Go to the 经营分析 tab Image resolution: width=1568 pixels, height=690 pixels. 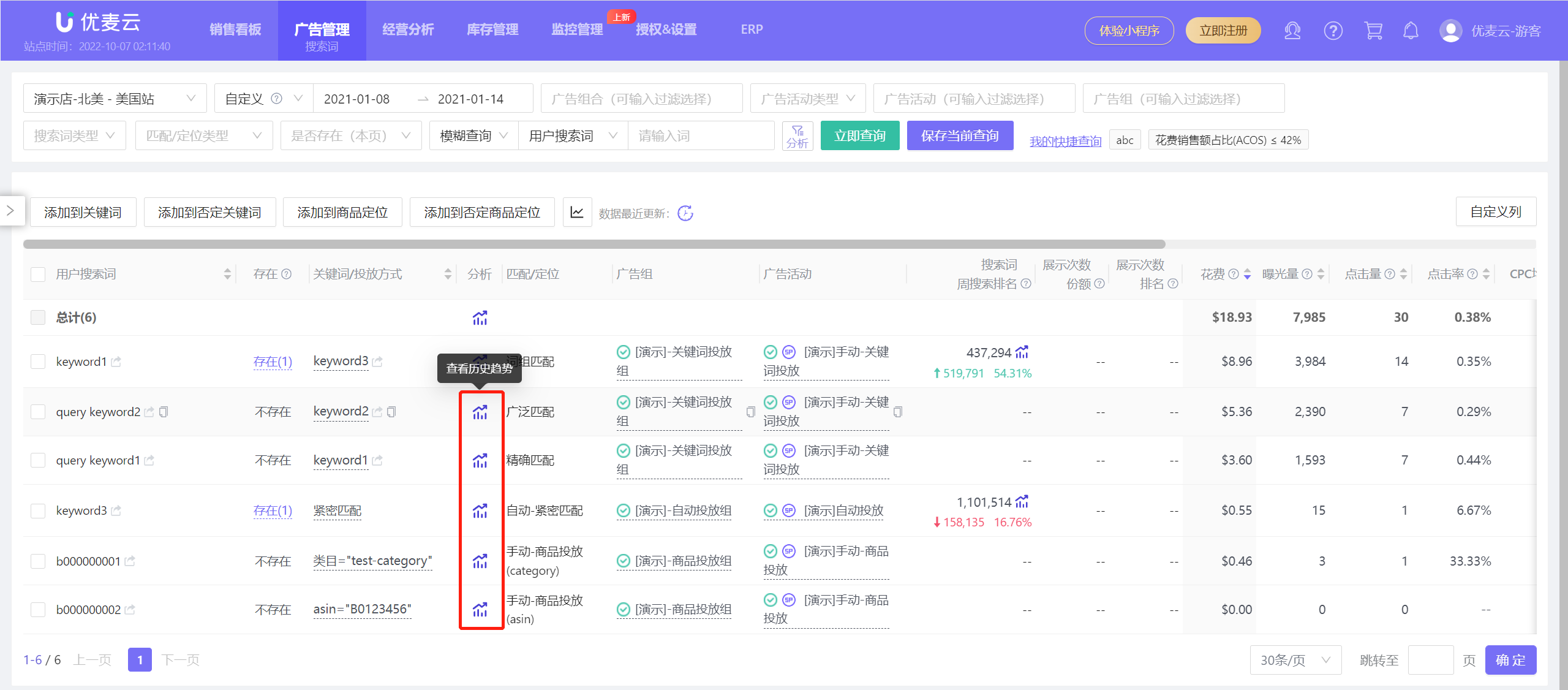tap(408, 29)
